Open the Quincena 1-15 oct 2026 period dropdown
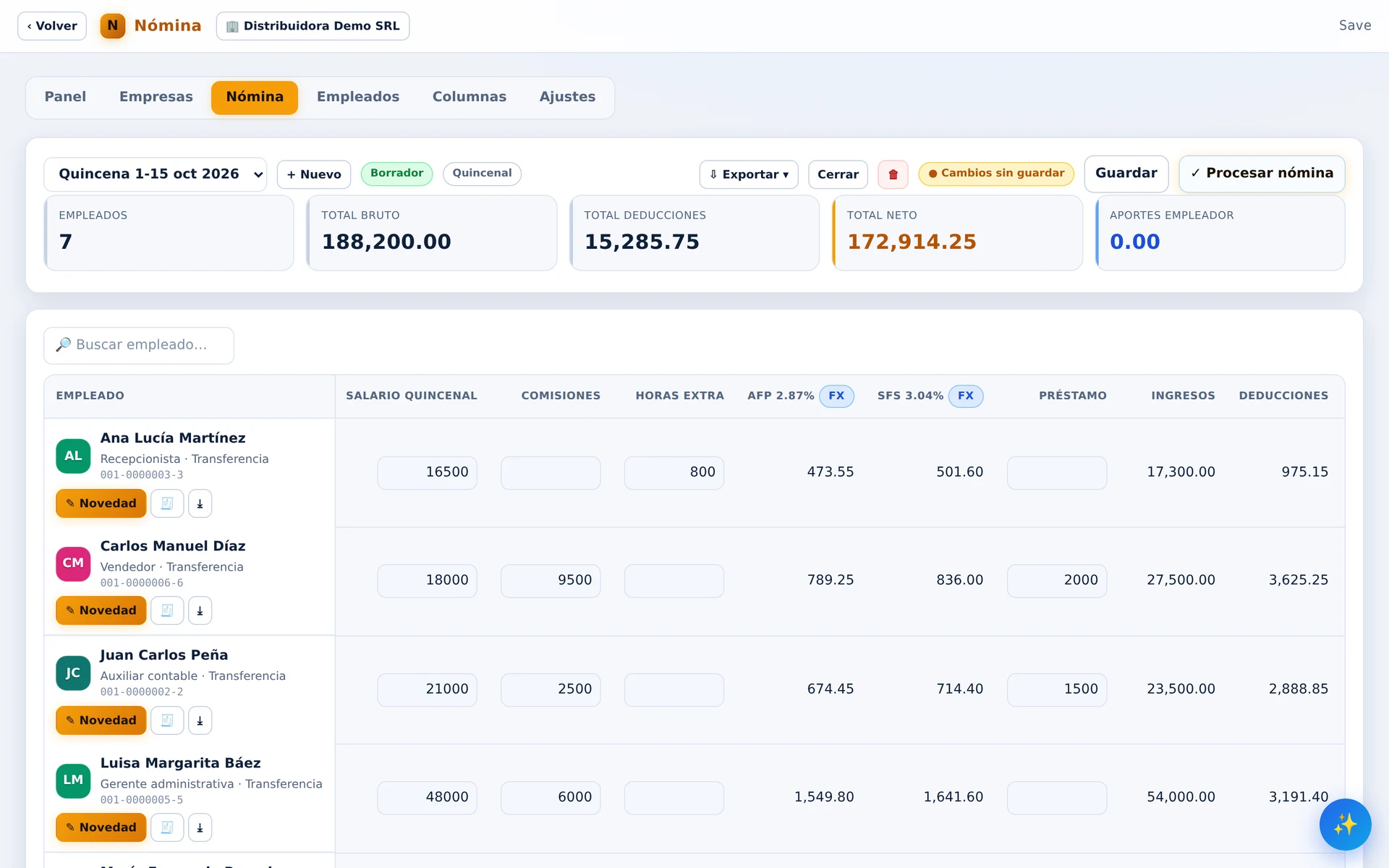 (x=156, y=174)
